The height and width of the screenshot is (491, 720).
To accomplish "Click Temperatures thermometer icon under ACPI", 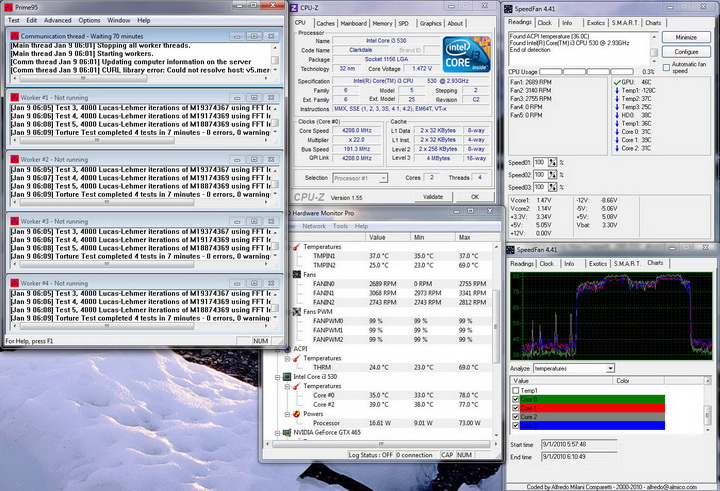I will pos(297,358).
